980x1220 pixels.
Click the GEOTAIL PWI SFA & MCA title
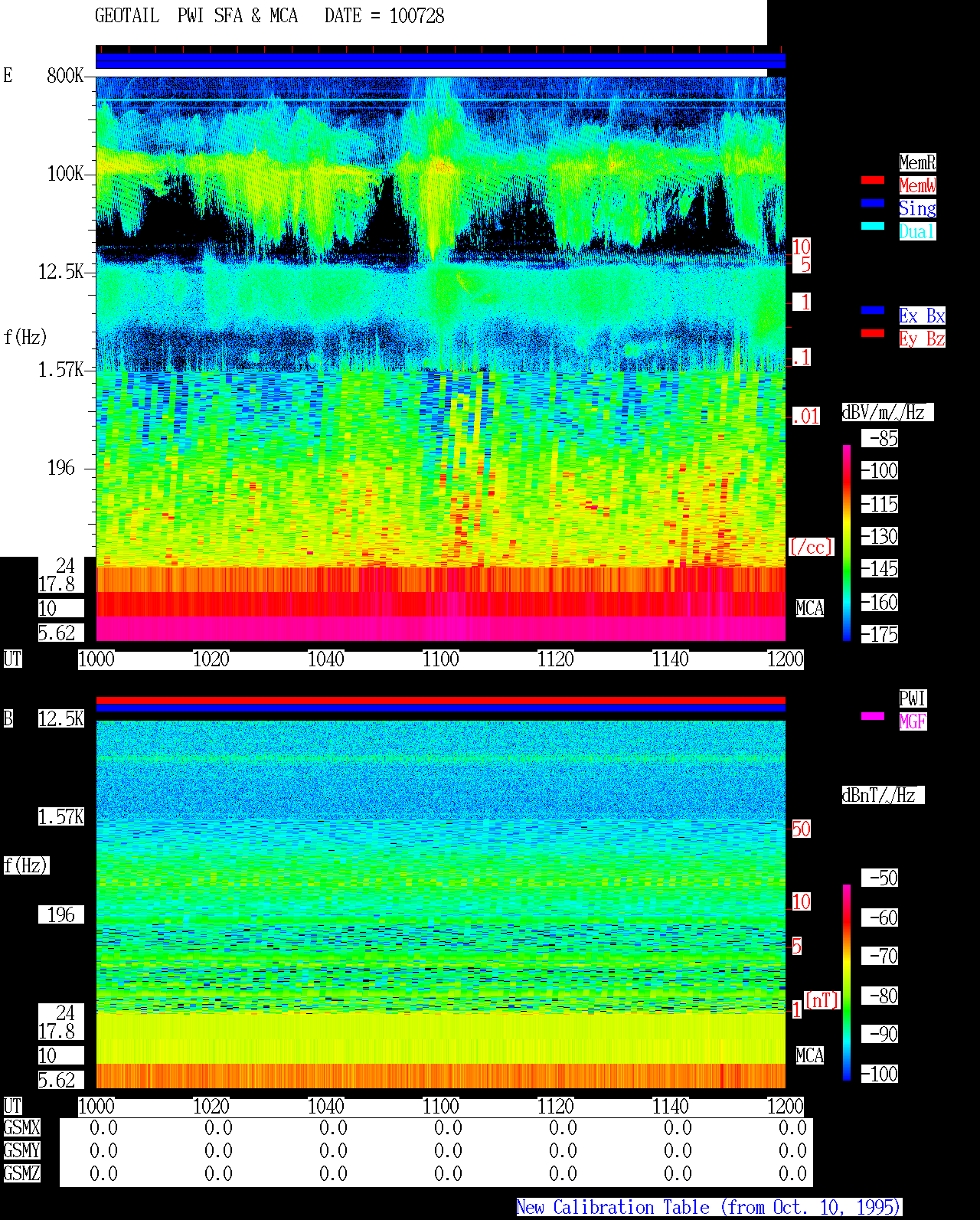pyautogui.click(x=196, y=16)
